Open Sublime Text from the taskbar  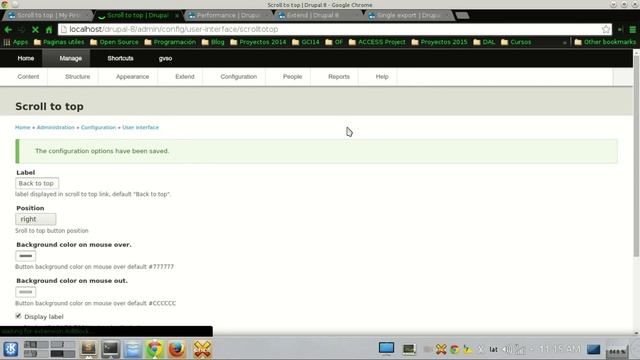89,349
